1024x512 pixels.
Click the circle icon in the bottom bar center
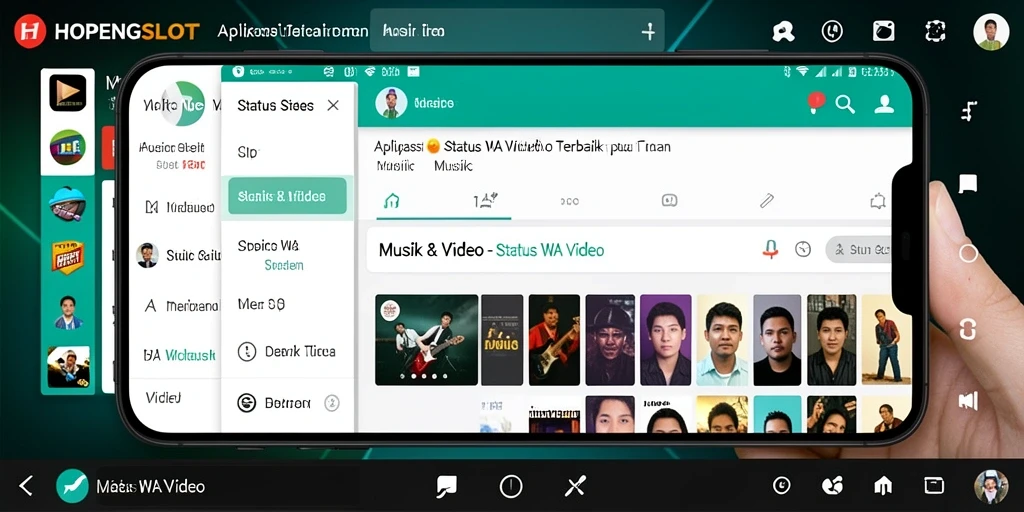pos(511,486)
